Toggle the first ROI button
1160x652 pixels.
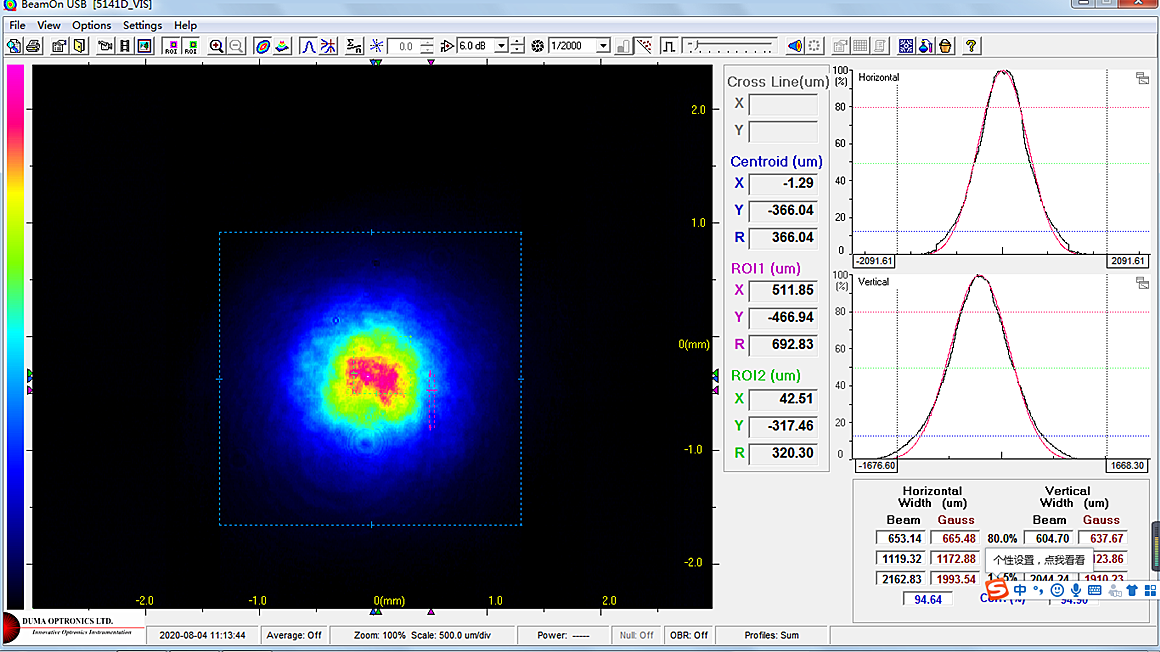coord(171,46)
